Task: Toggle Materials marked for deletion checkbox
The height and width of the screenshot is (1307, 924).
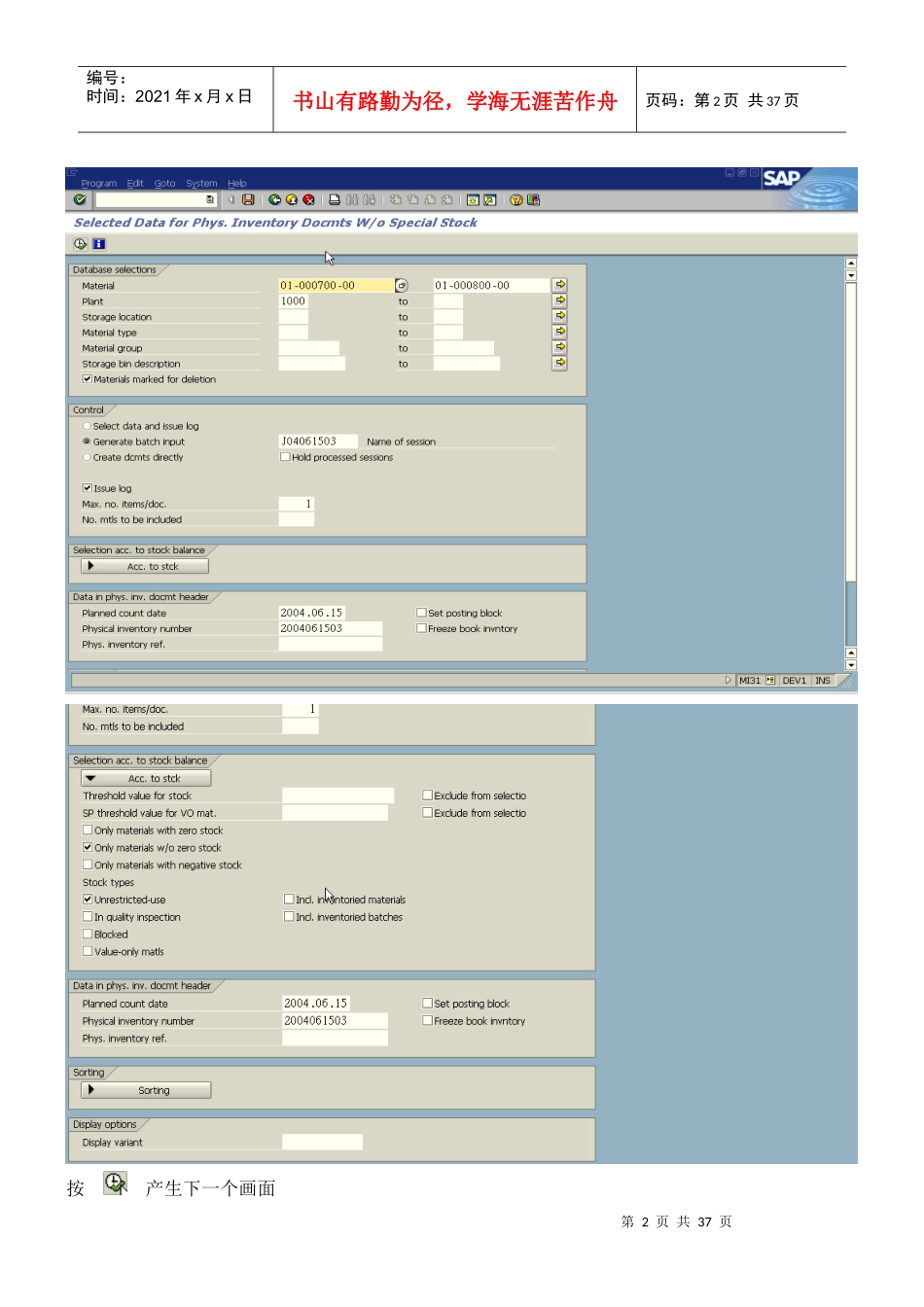Action: (88, 379)
